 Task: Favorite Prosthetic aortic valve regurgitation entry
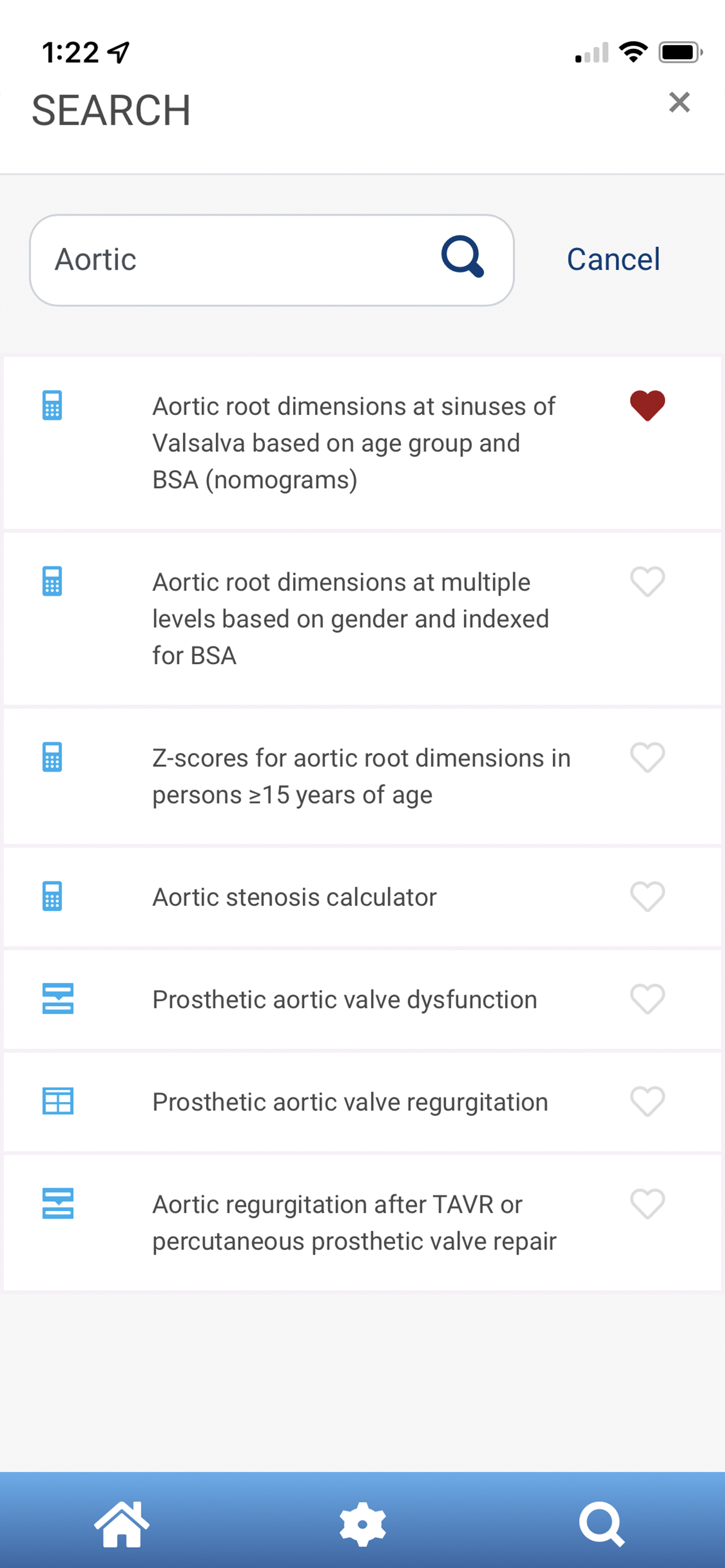(x=647, y=1101)
